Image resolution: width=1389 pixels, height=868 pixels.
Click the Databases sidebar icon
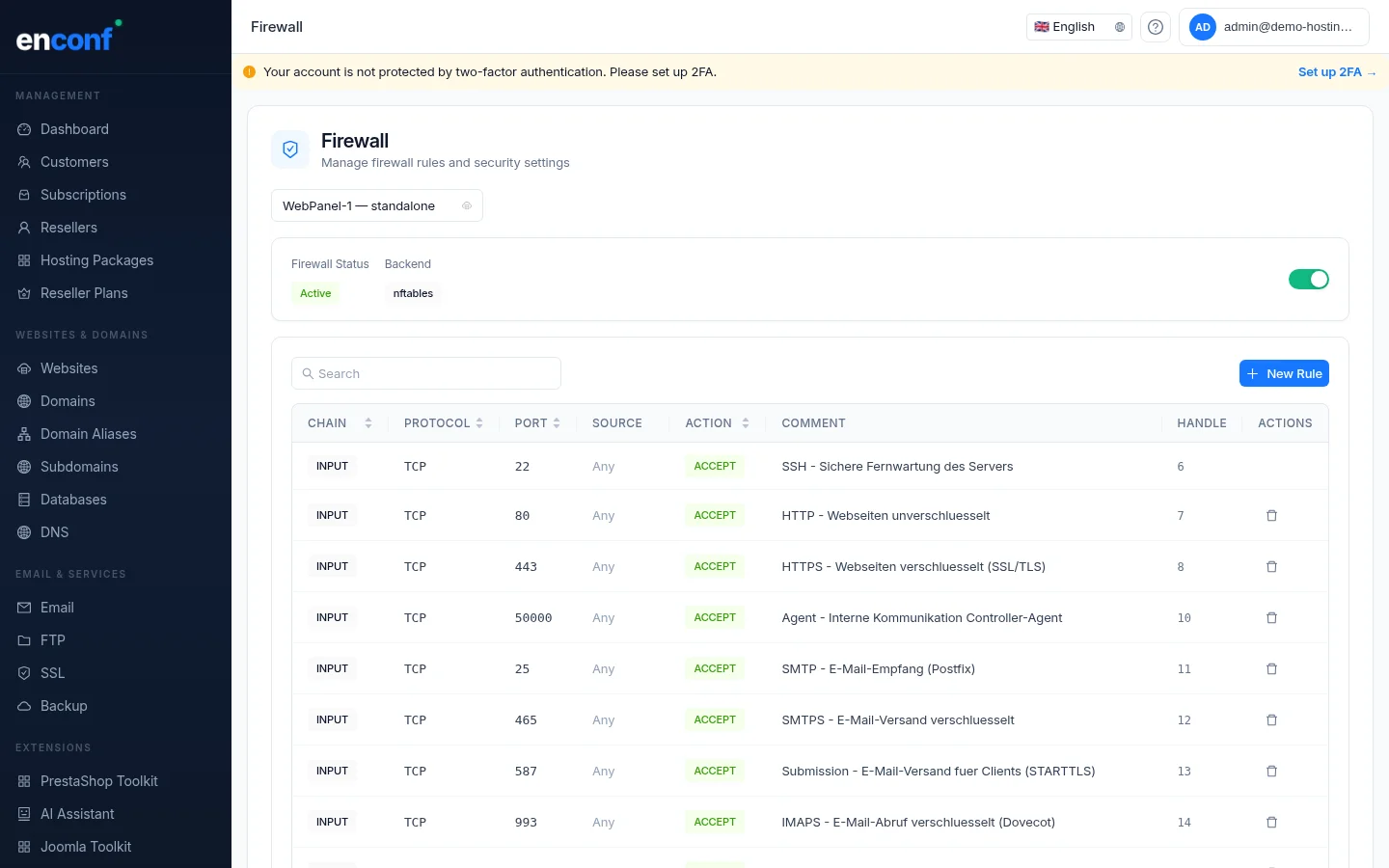click(x=24, y=500)
